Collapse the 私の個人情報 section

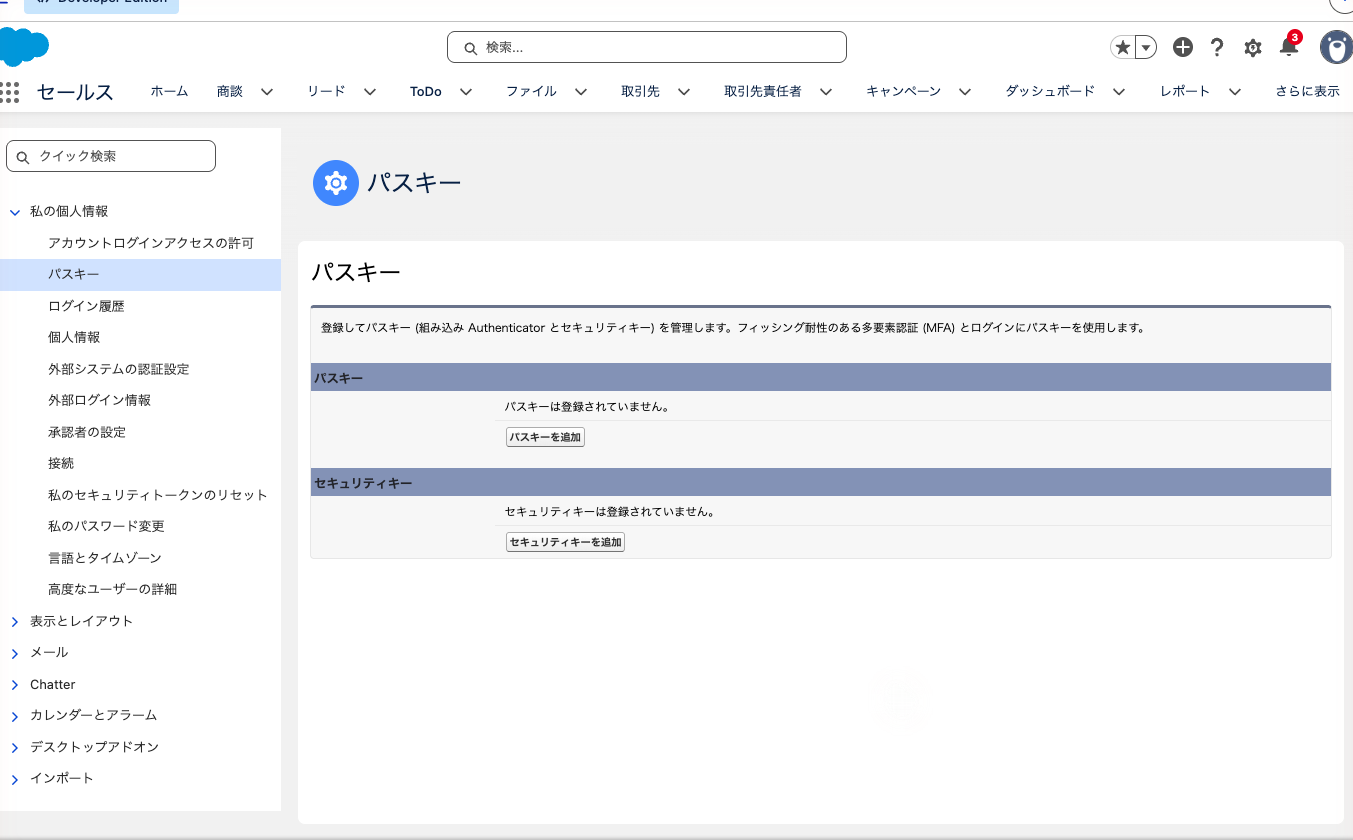(15, 212)
